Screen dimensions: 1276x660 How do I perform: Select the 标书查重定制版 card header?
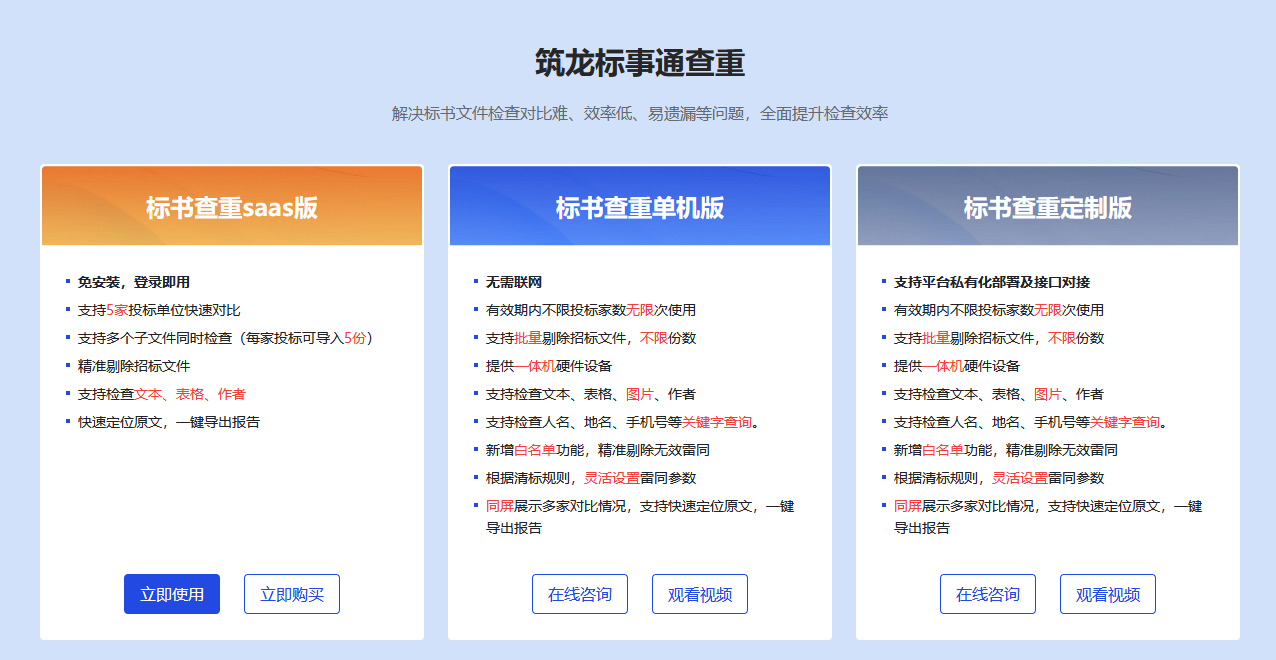pyautogui.click(x=1048, y=206)
